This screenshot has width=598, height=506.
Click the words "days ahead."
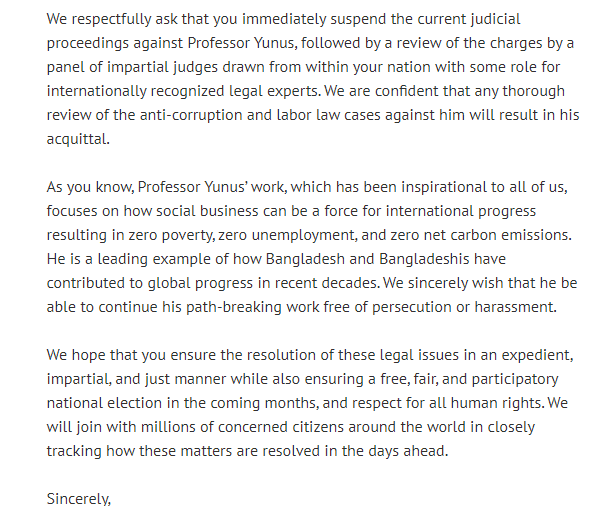[x=408, y=451]
